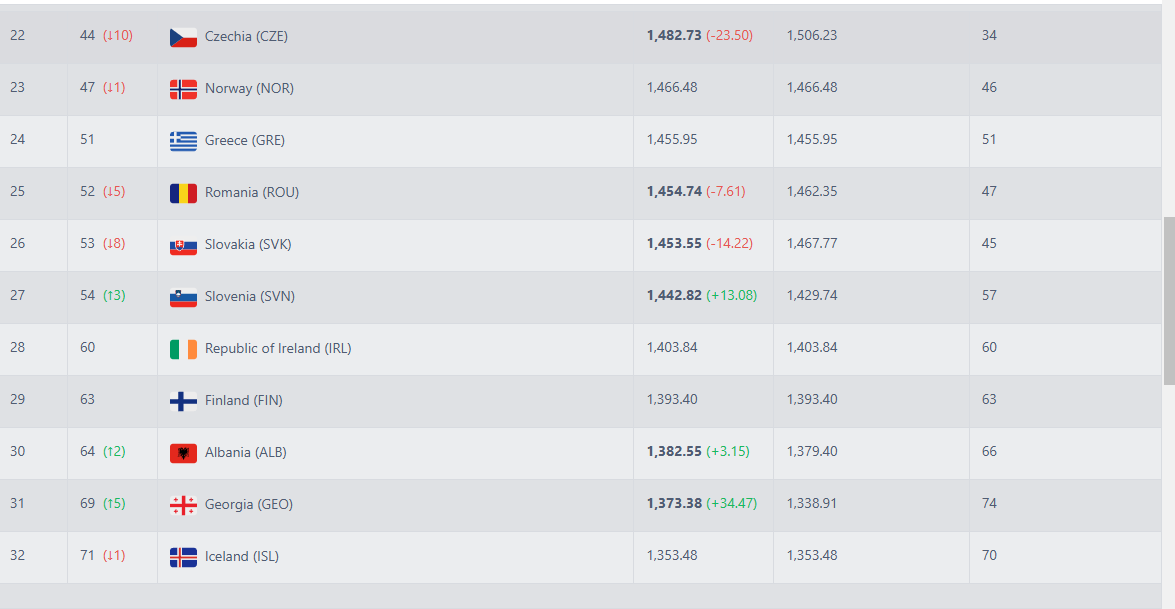The image size is (1175, 609).
Task: Click the Romania flag icon
Action: [183, 193]
